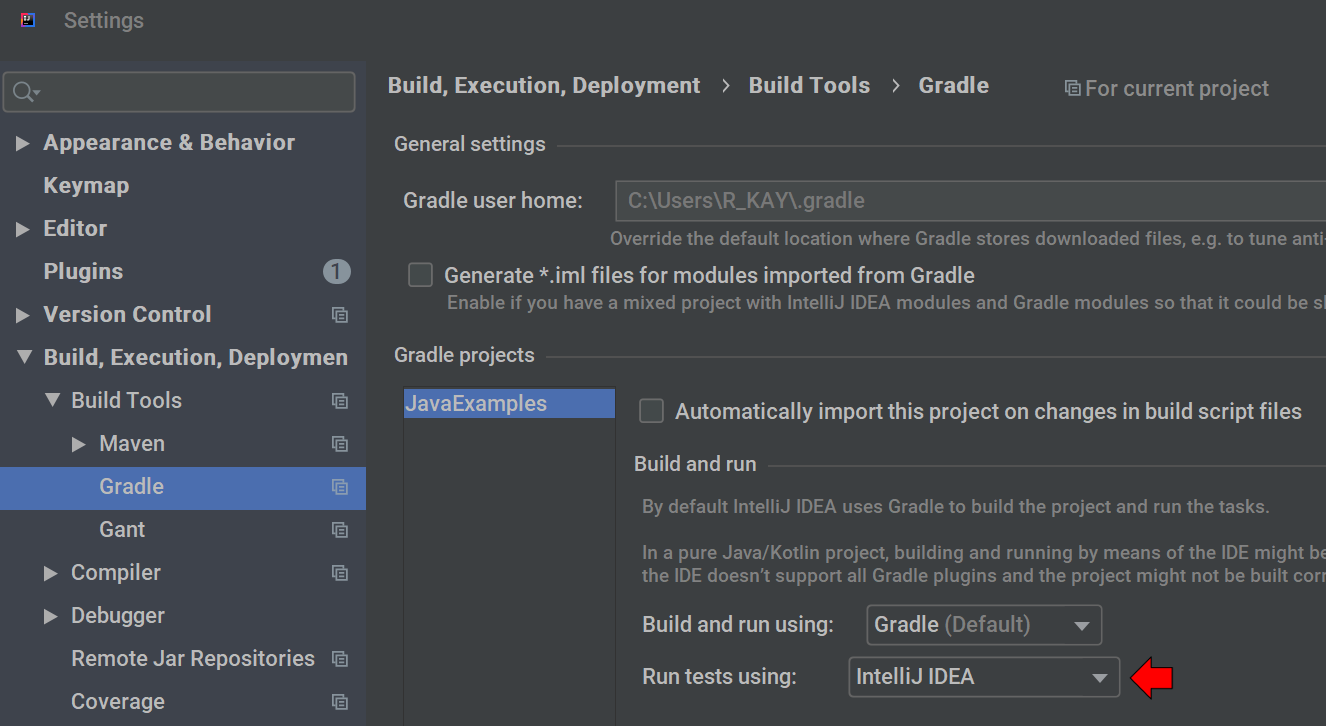Enable Generate *.iml files for modules checkbox
1326x726 pixels.
point(420,275)
